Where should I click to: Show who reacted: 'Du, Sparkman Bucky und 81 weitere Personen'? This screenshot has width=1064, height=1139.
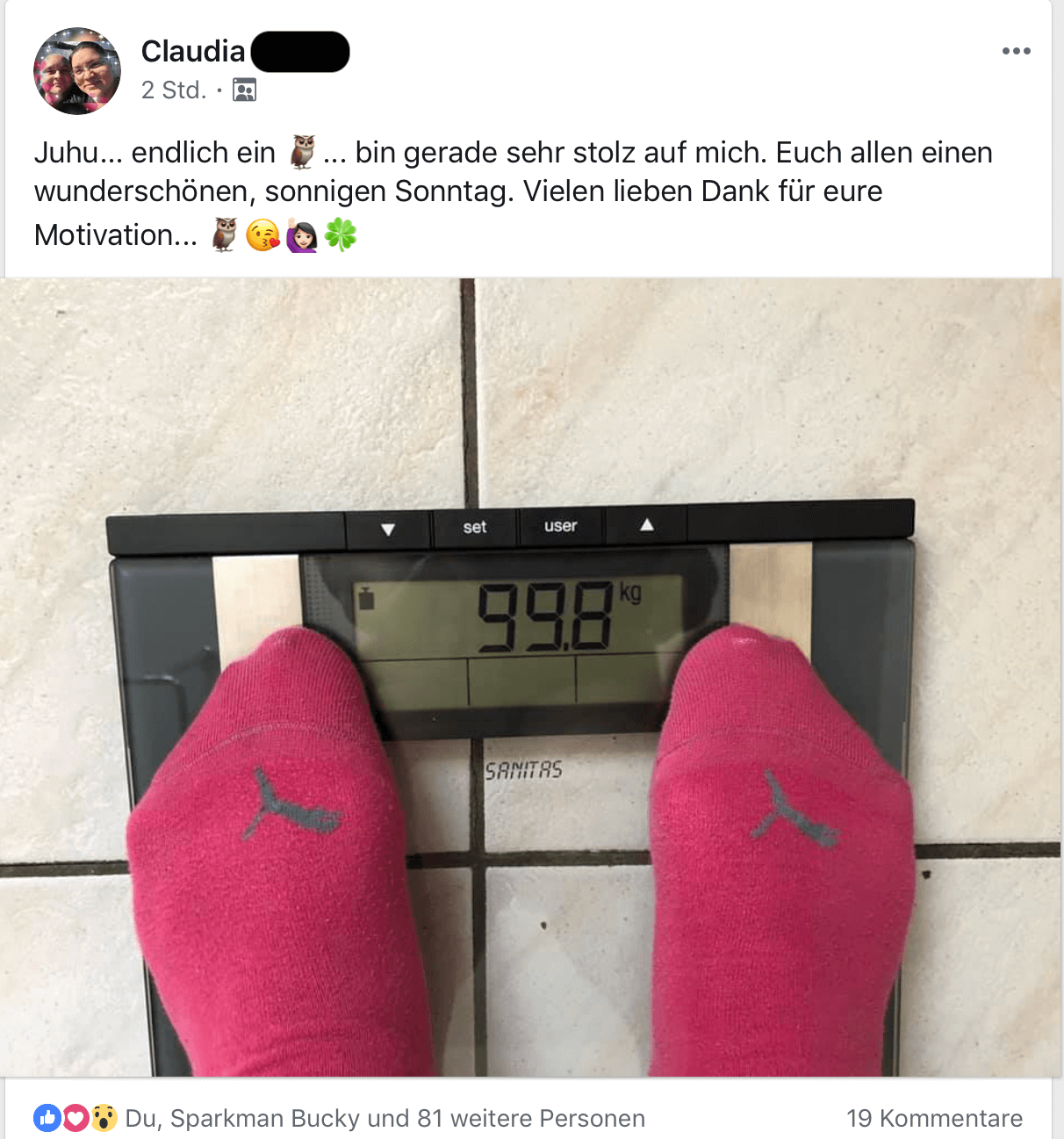coord(385,1118)
